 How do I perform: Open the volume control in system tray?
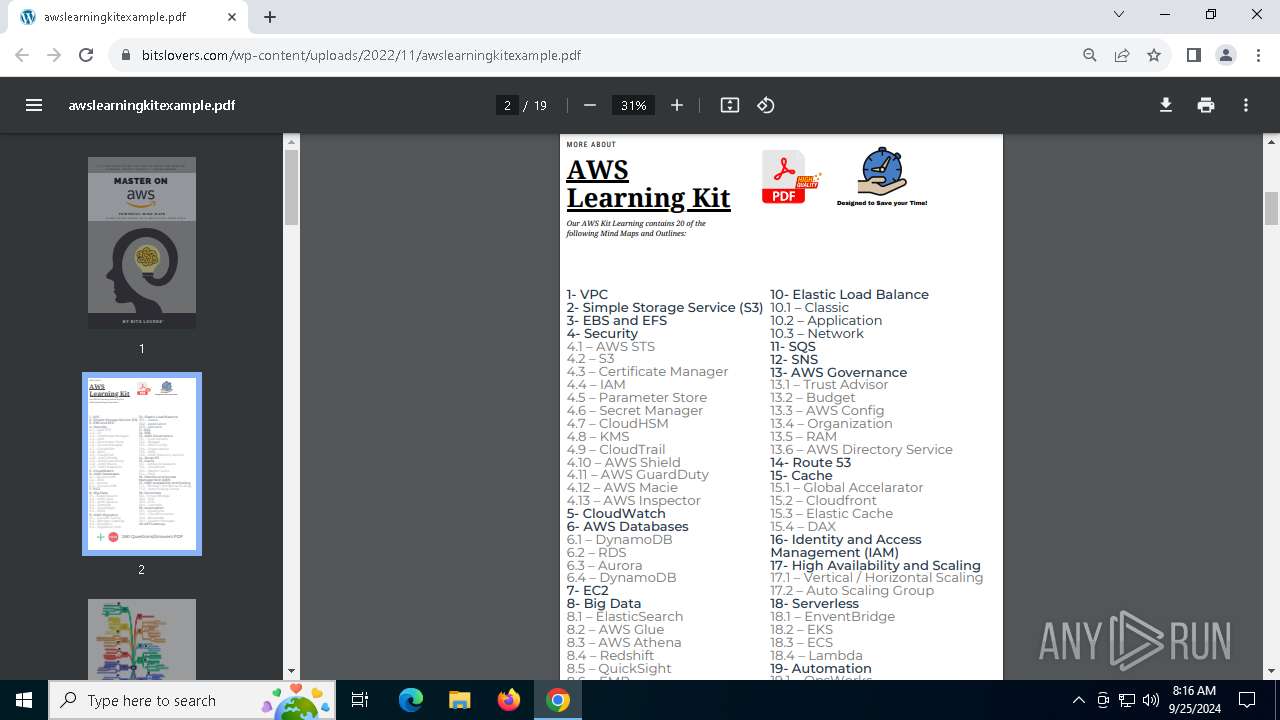coord(1151,700)
